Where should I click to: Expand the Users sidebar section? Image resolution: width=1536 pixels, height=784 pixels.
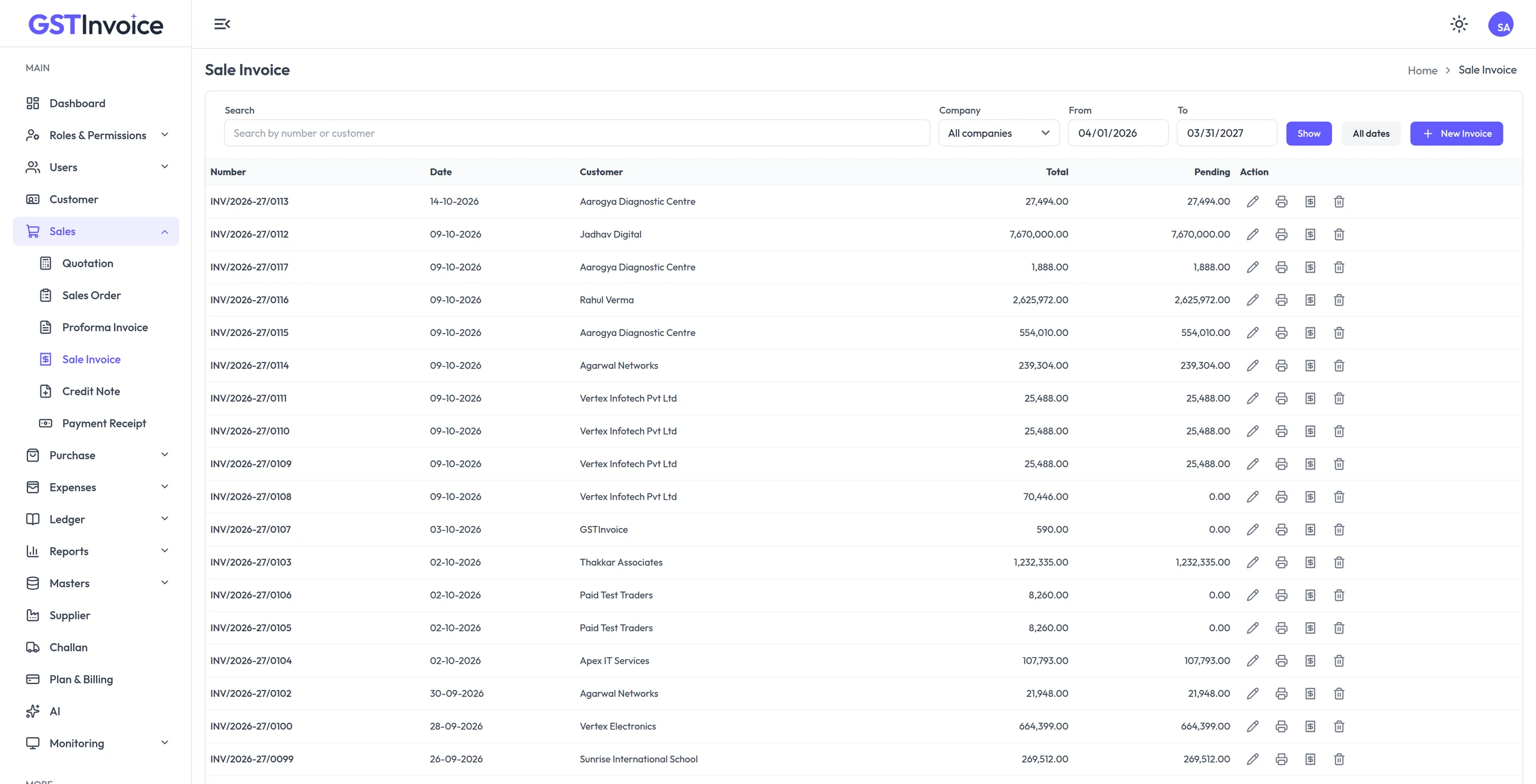click(96, 167)
